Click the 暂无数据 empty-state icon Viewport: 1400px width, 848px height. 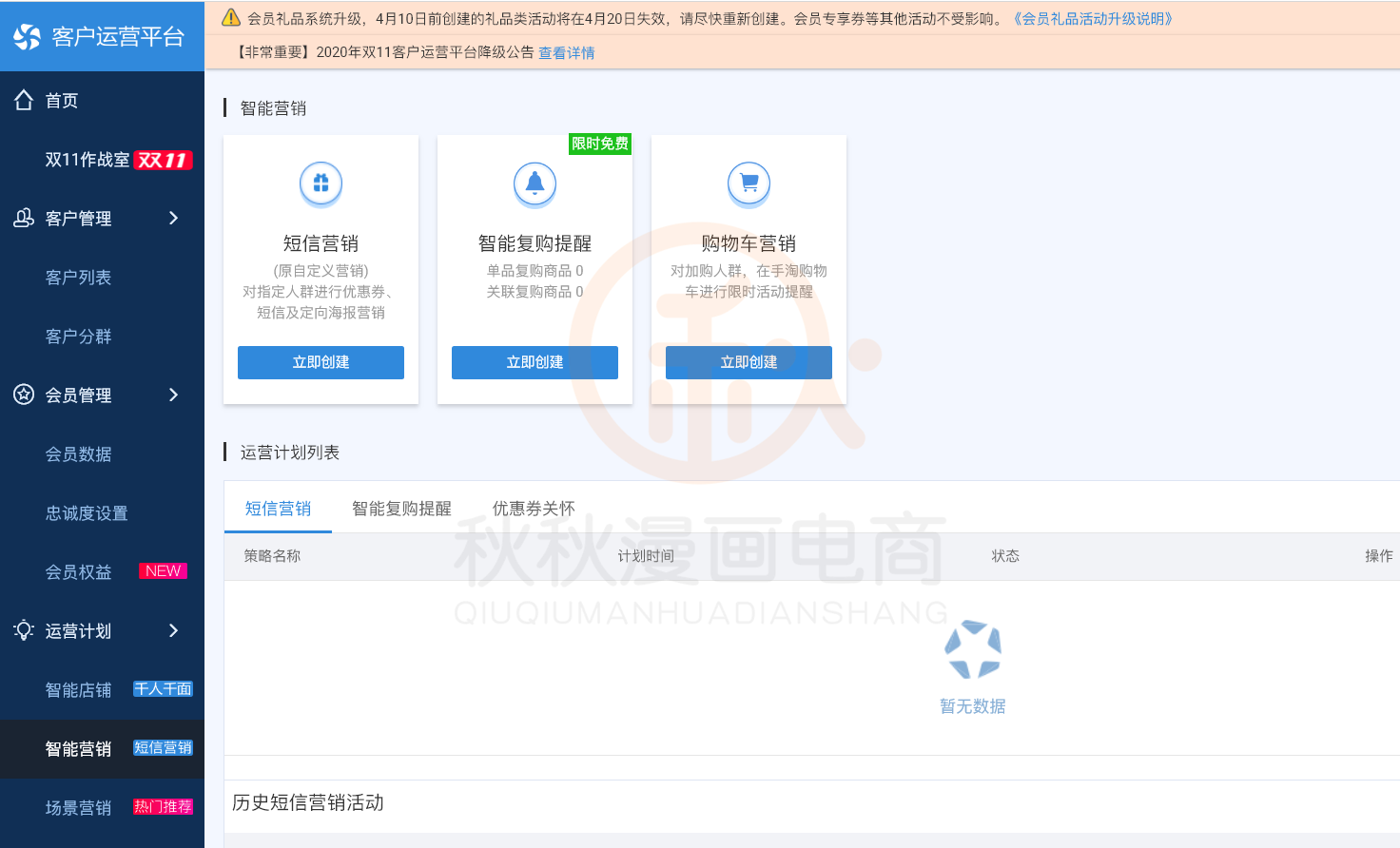pyautogui.click(x=973, y=650)
